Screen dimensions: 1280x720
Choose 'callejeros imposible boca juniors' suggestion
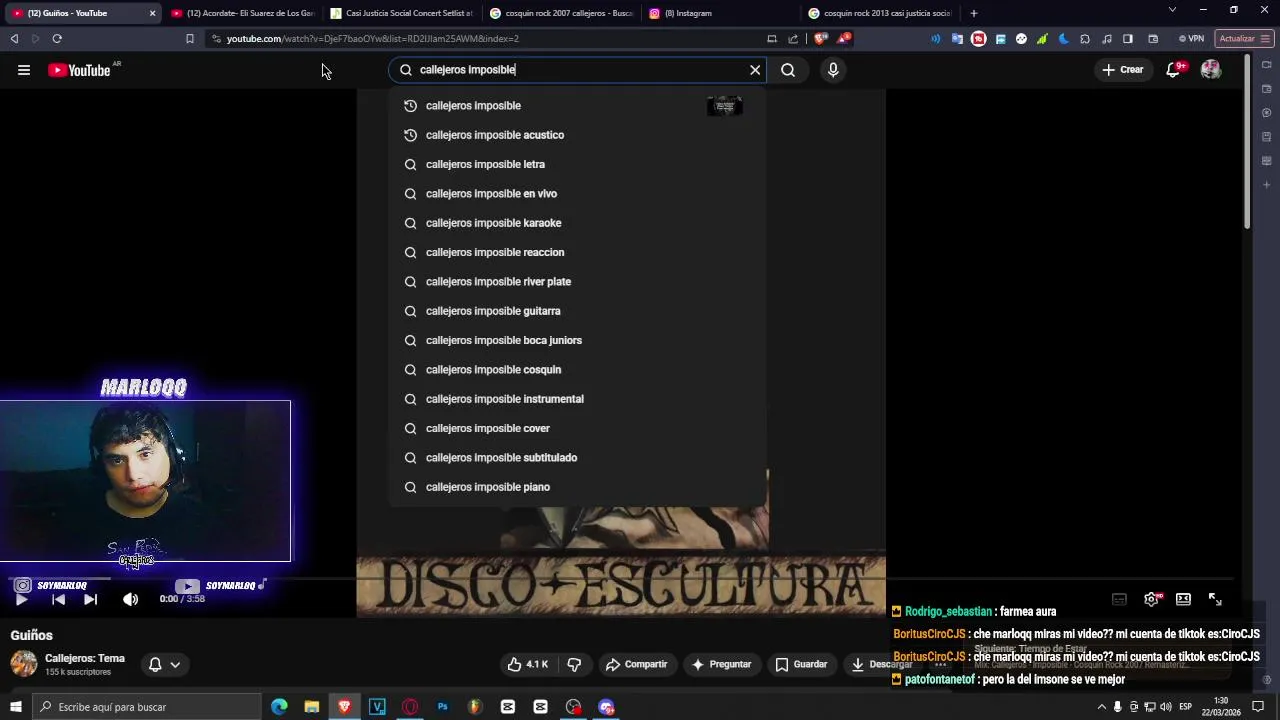click(578, 340)
